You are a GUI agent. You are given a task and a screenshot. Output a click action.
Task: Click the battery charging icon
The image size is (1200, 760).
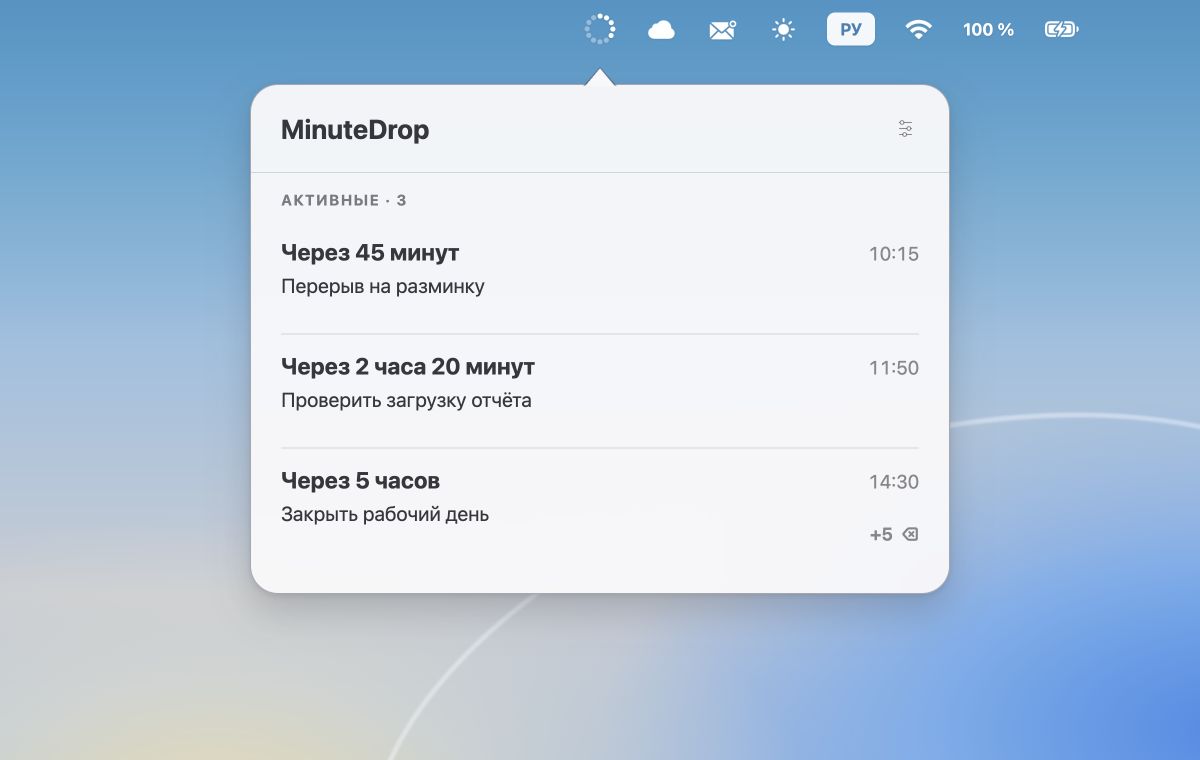(1061, 30)
